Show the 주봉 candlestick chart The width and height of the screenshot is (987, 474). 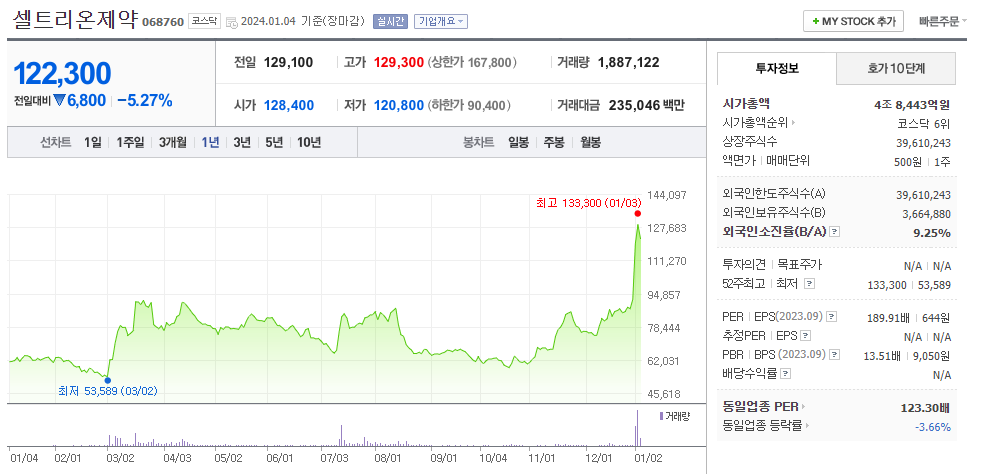coord(554,142)
